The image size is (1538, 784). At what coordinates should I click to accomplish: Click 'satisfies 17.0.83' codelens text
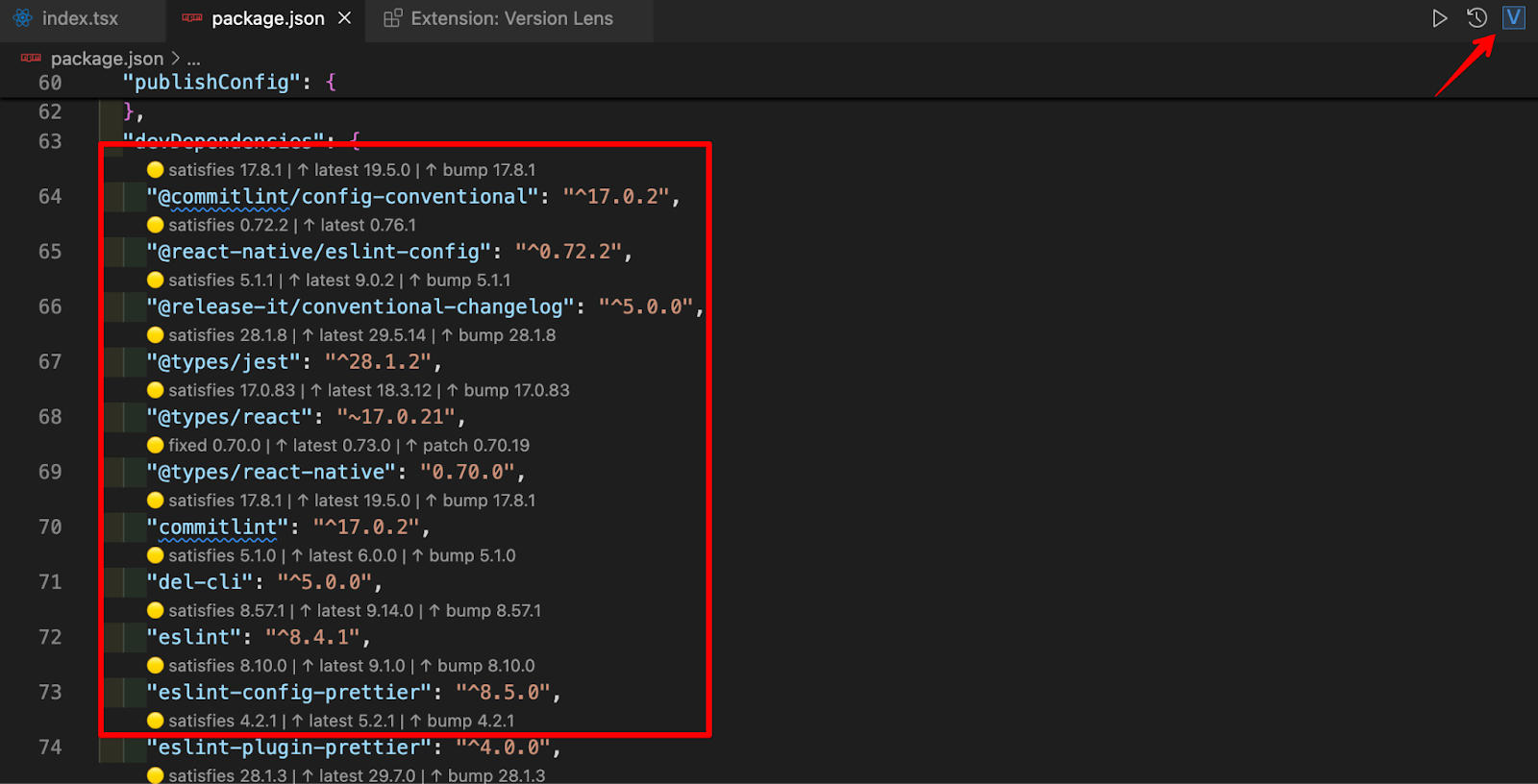coord(232,390)
